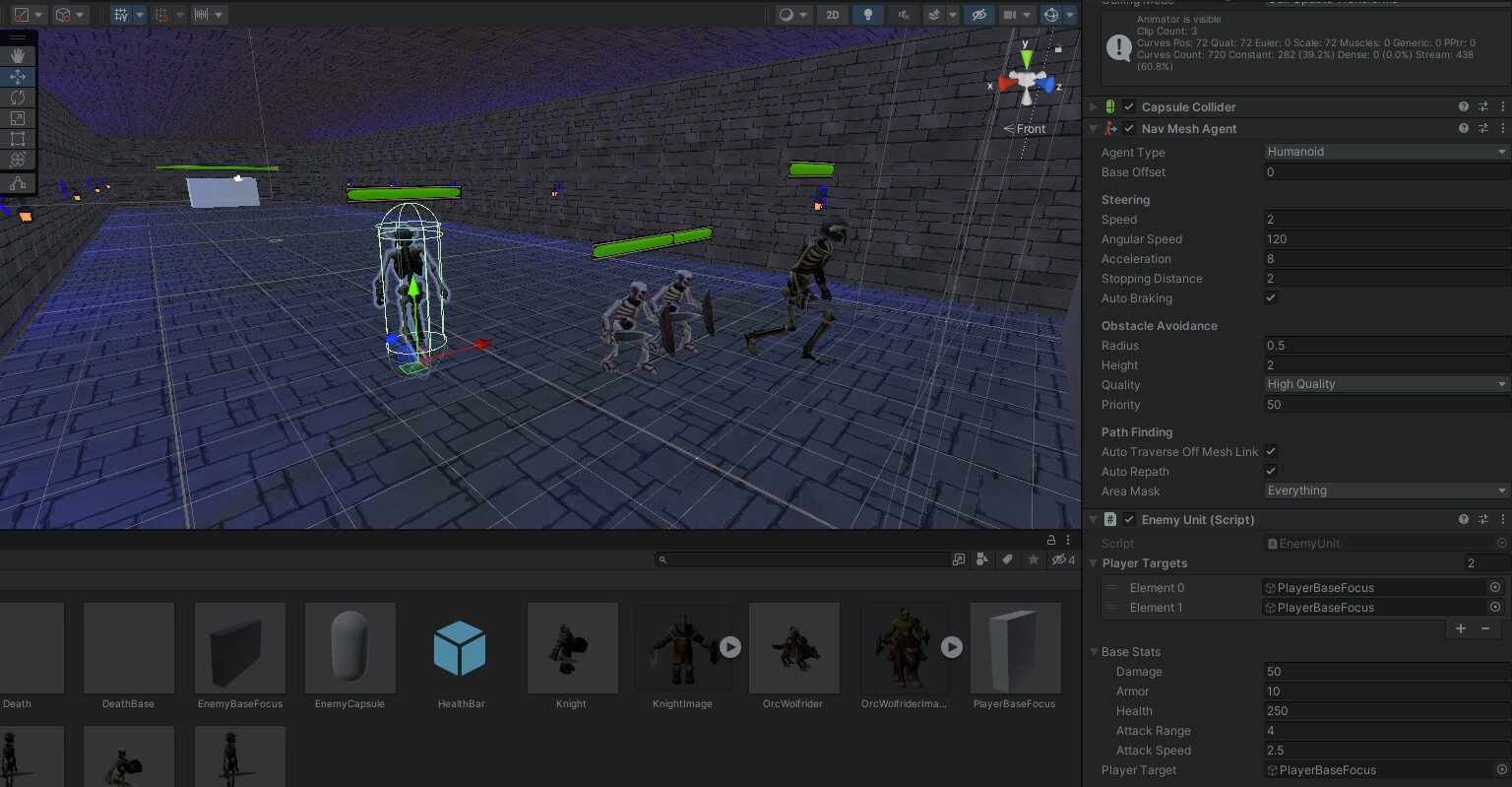The image size is (1512, 787).
Task: Collapse the Base Stats foldout
Action: tap(1094, 652)
